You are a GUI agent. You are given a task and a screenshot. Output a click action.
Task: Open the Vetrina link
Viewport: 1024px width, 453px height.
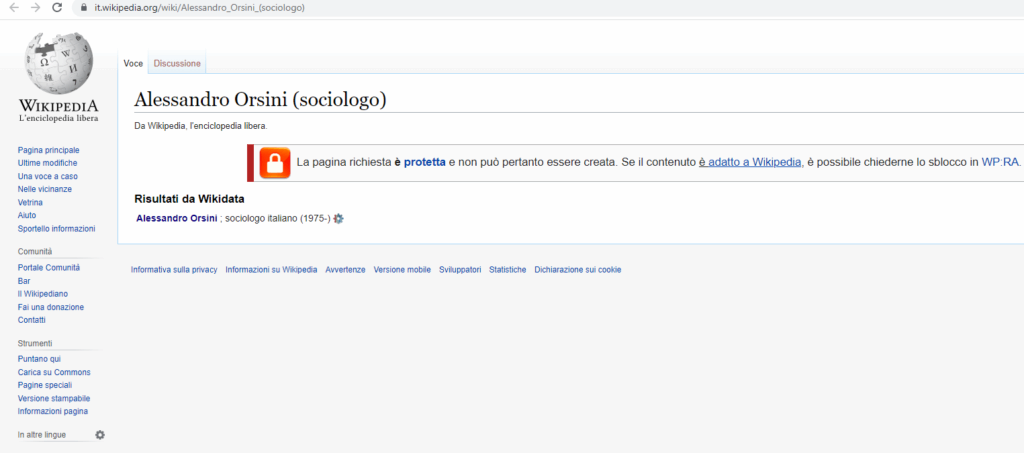[30, 202]
